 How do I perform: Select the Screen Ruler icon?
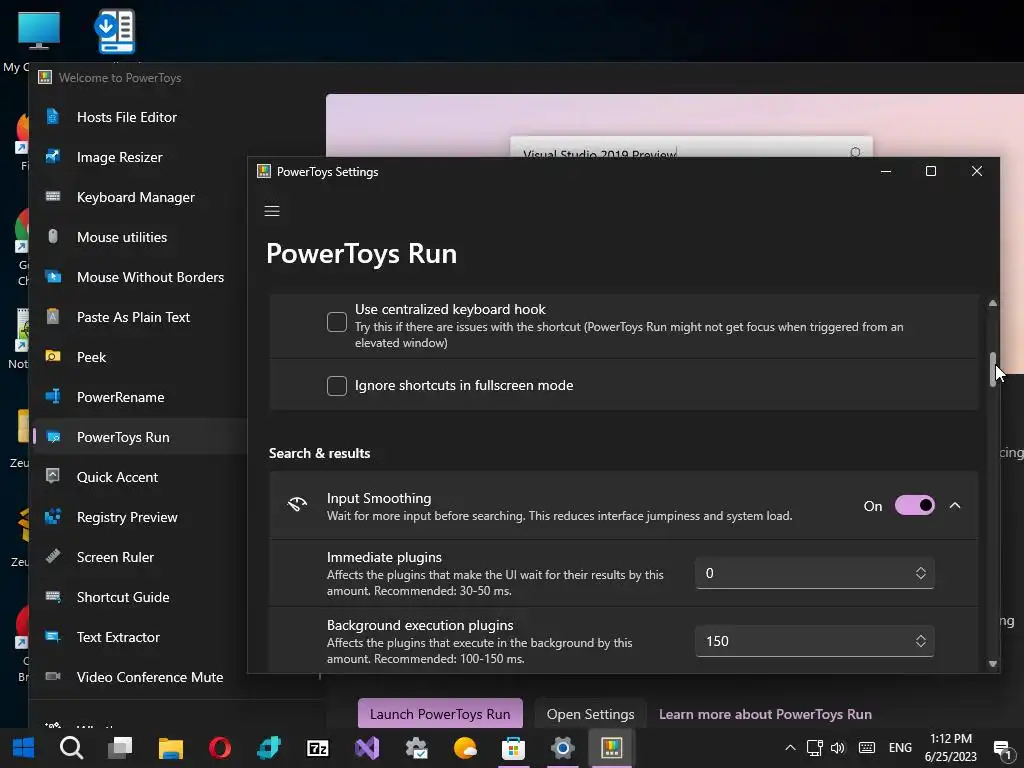click(x=53, y=556)
